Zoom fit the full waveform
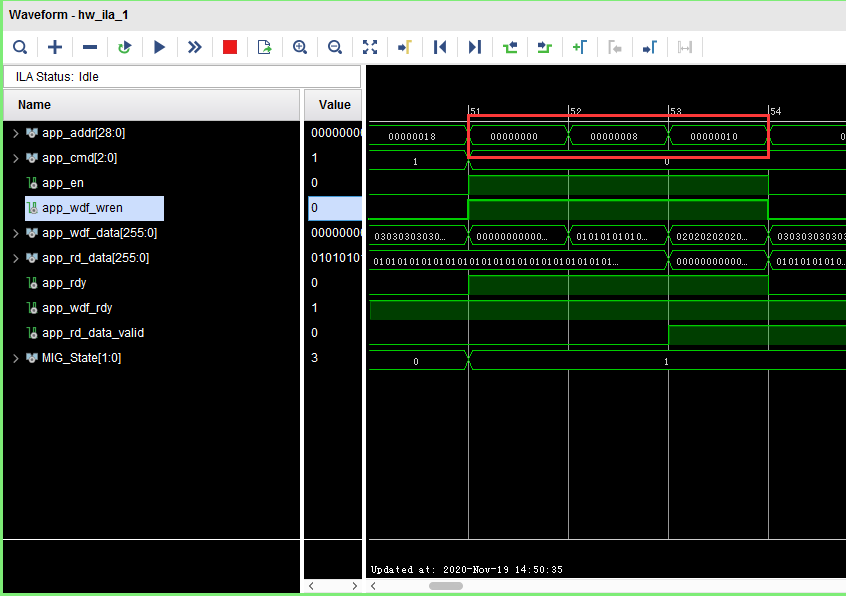846x596 pixels. (x=370, y=47)
